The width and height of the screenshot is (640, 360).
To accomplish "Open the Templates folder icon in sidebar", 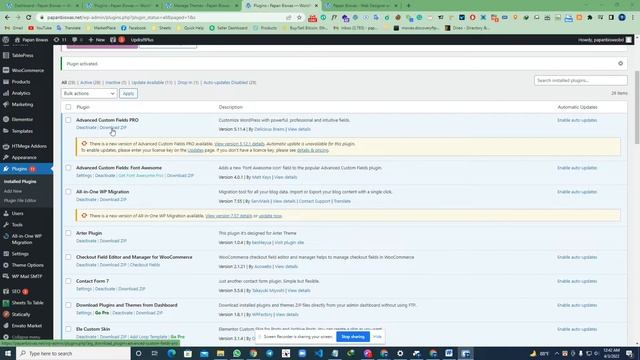I will [x=6, y=131].
